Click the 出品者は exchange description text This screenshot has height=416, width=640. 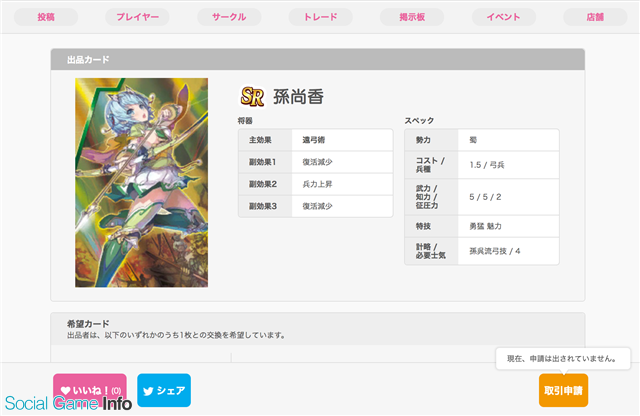pos(176,335)
